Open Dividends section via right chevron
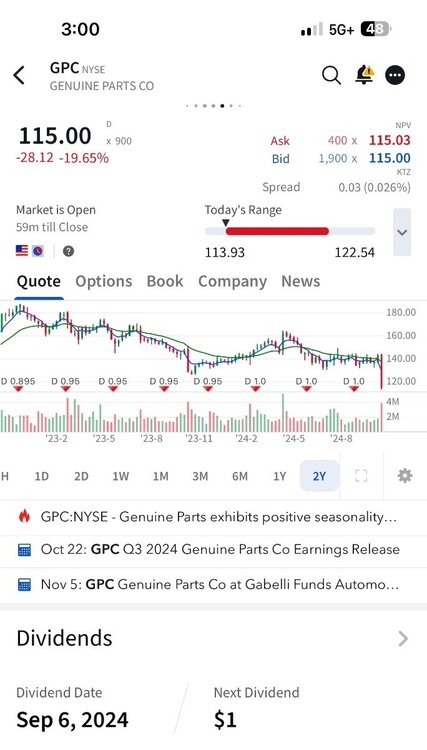The width and height of the screenshot is (427, 750). point(404,638)
